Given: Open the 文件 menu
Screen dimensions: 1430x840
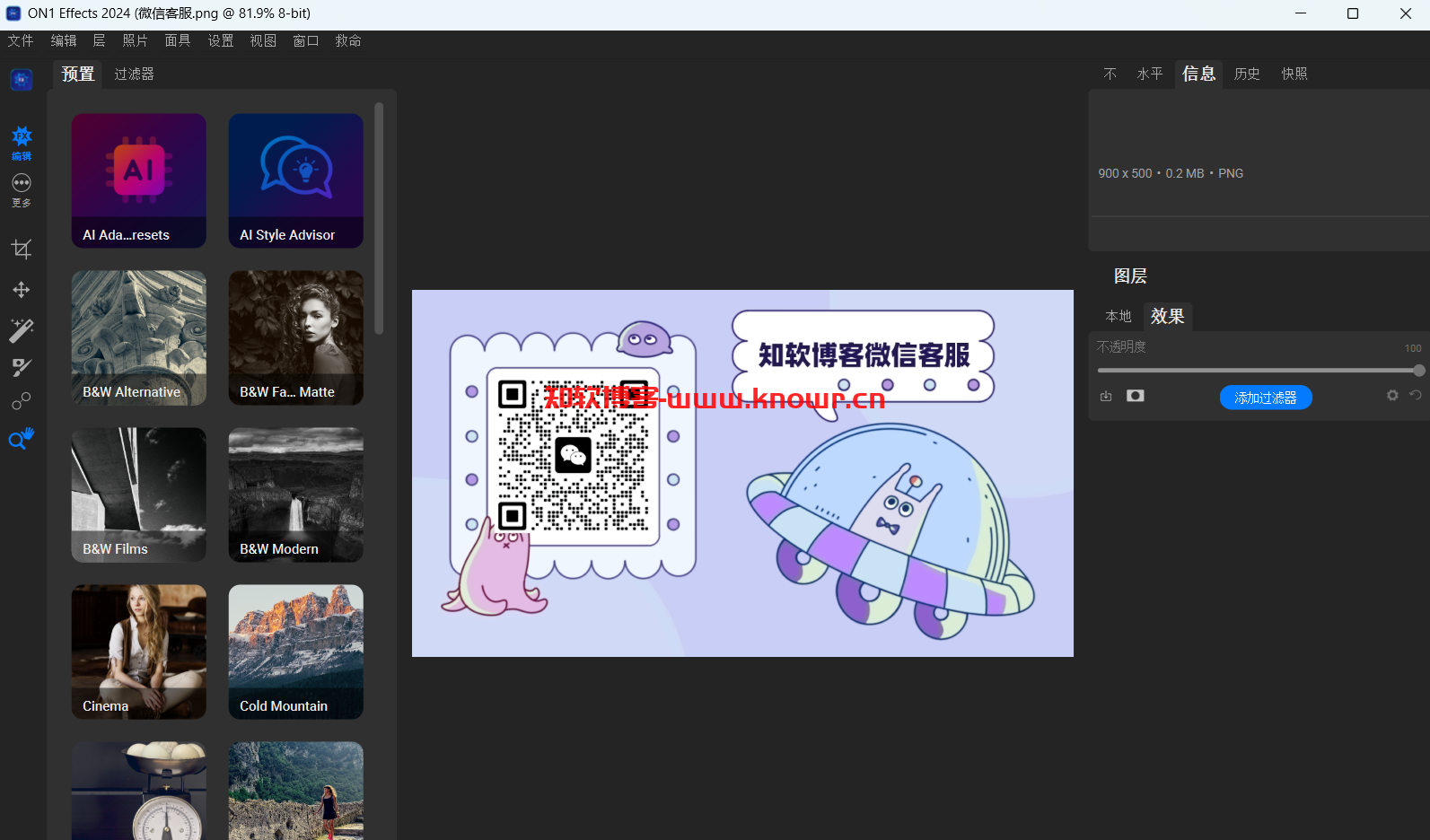Looking at the screenshot, I should tap(21, 40).
